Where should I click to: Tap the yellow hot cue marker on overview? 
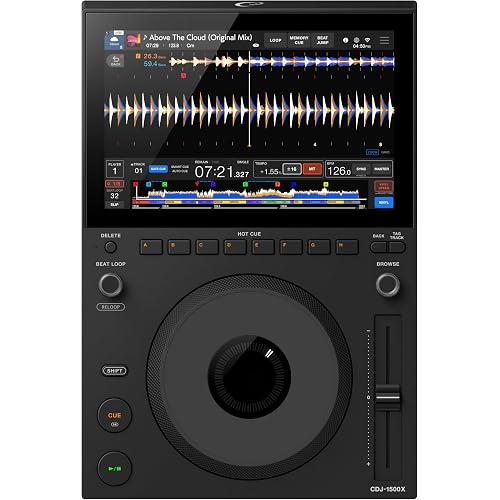326,184
